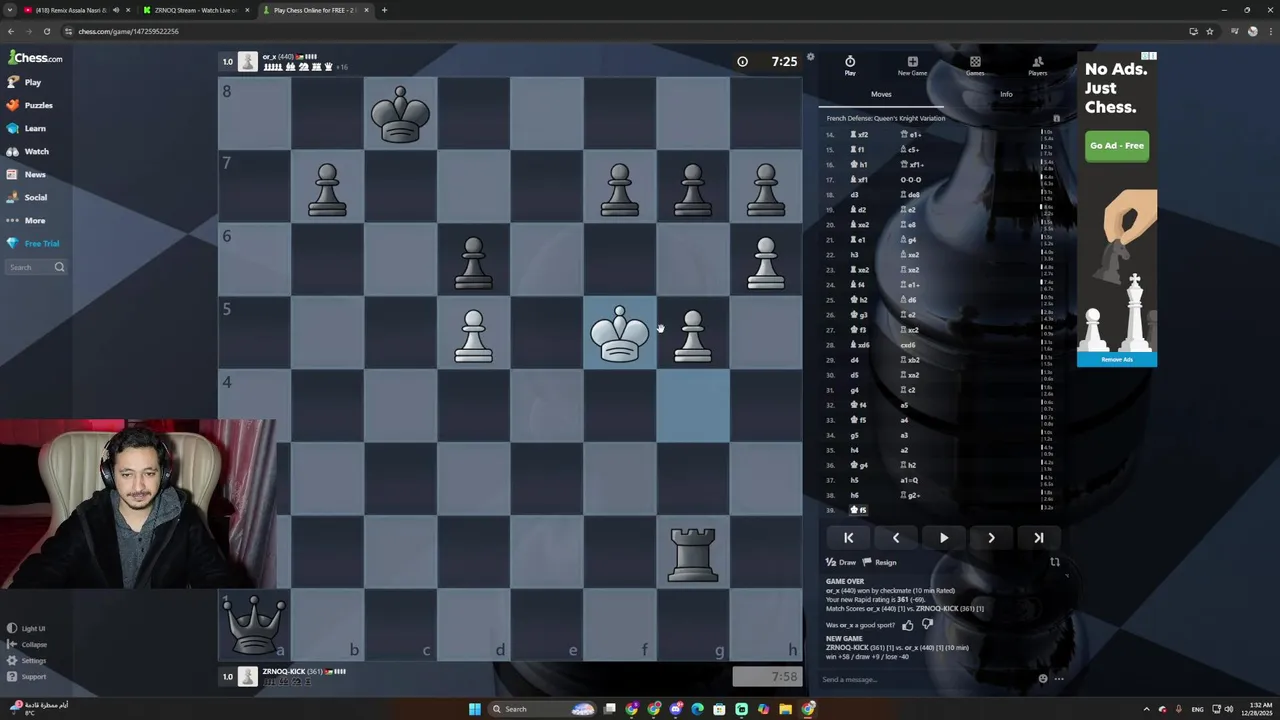Offer a Draw
The height and width of the screenshot is (720, 1280).
tap(841, 562)
